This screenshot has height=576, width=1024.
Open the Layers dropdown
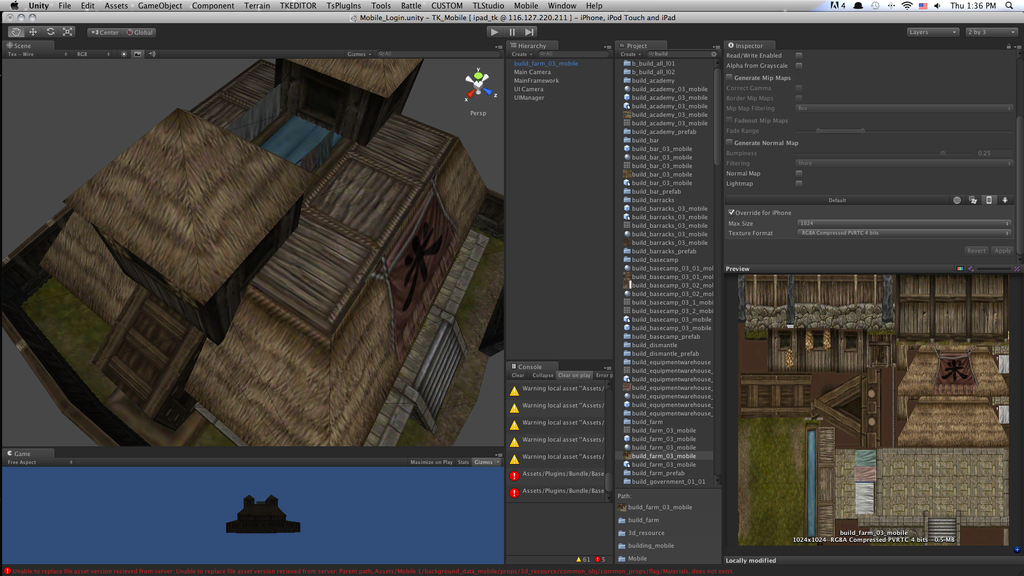933,32
